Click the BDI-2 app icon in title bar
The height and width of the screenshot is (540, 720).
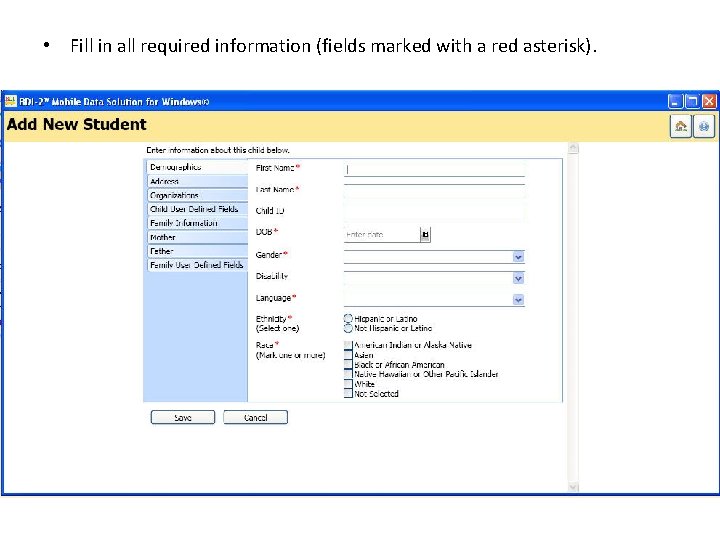(11, 101)
